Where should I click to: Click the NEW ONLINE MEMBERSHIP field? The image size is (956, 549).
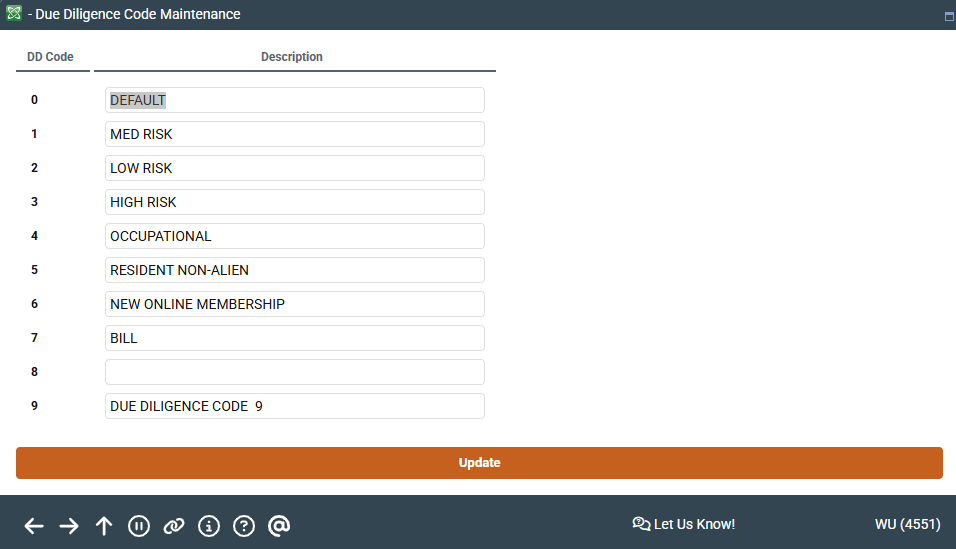coord(294,304)
